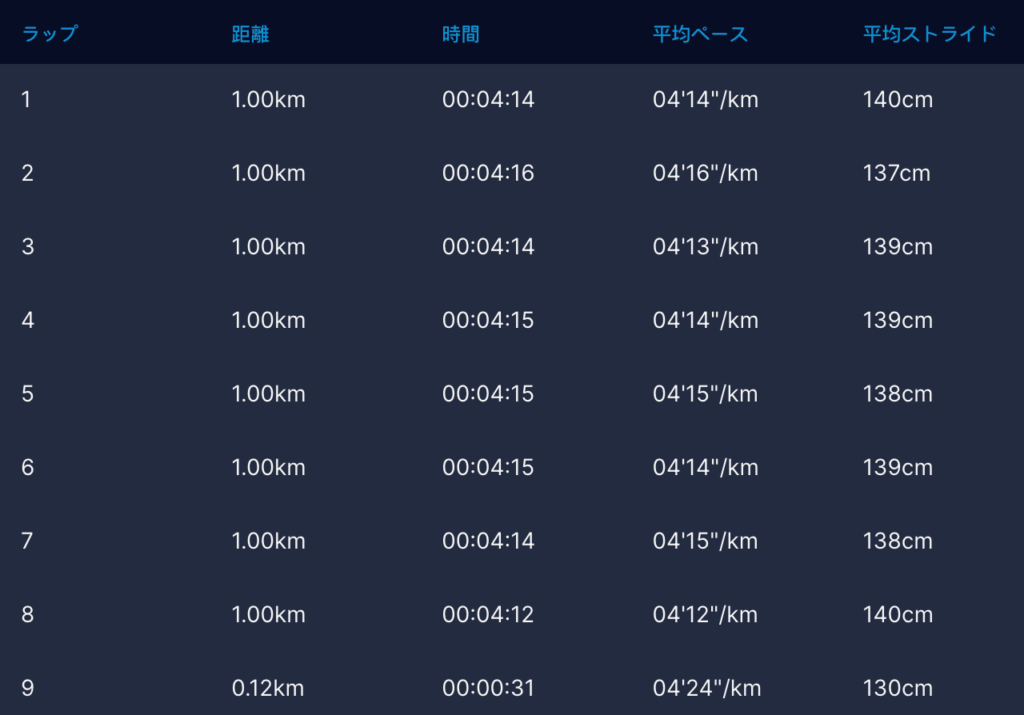The height and width of the screenshot is (715, 1024).
Task: Click lap number 1 in the first row
Action: (26, 100)
